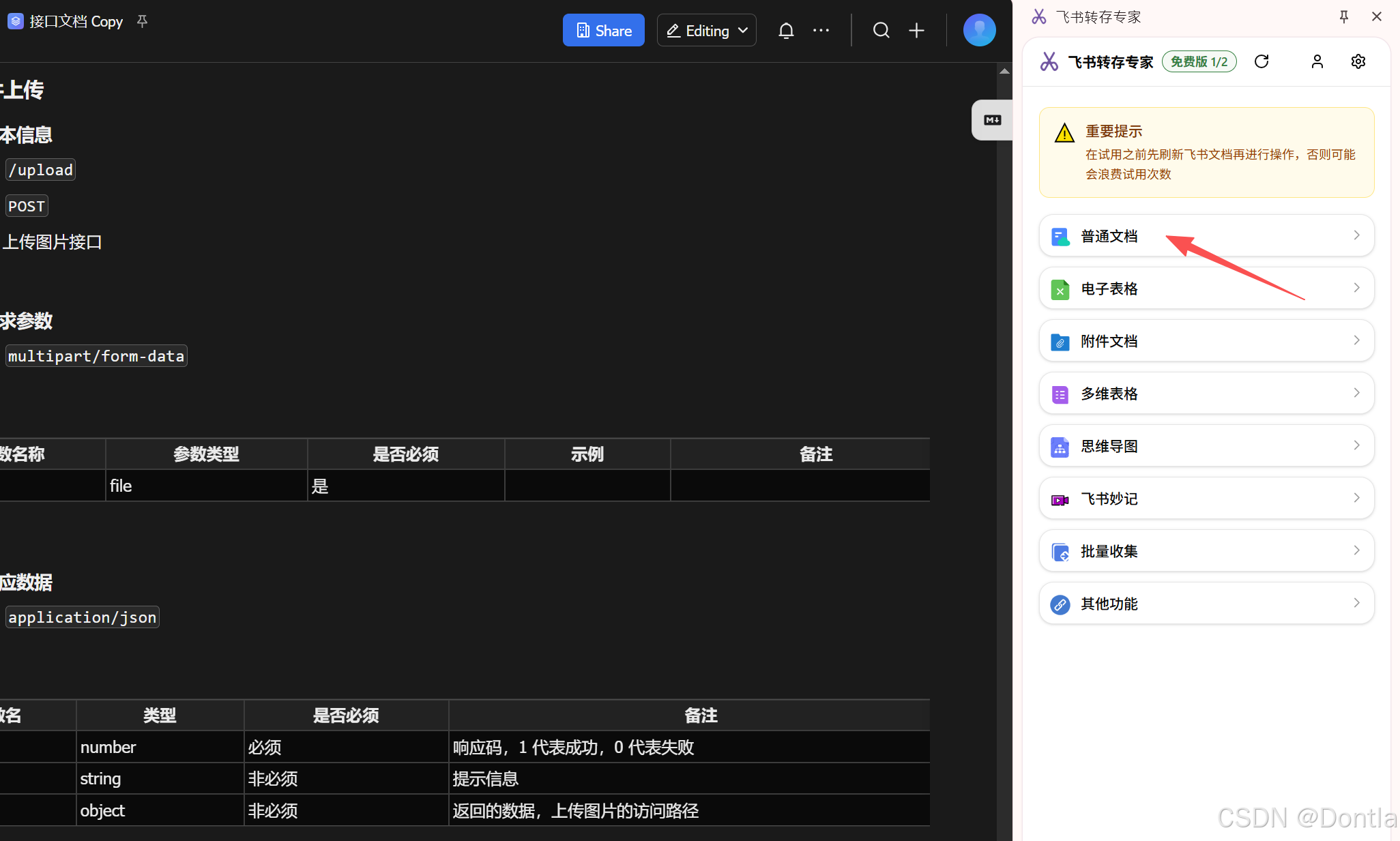Open the 多维表格 menu item
Screen dimensions: 1400x841
[1206, 394]
